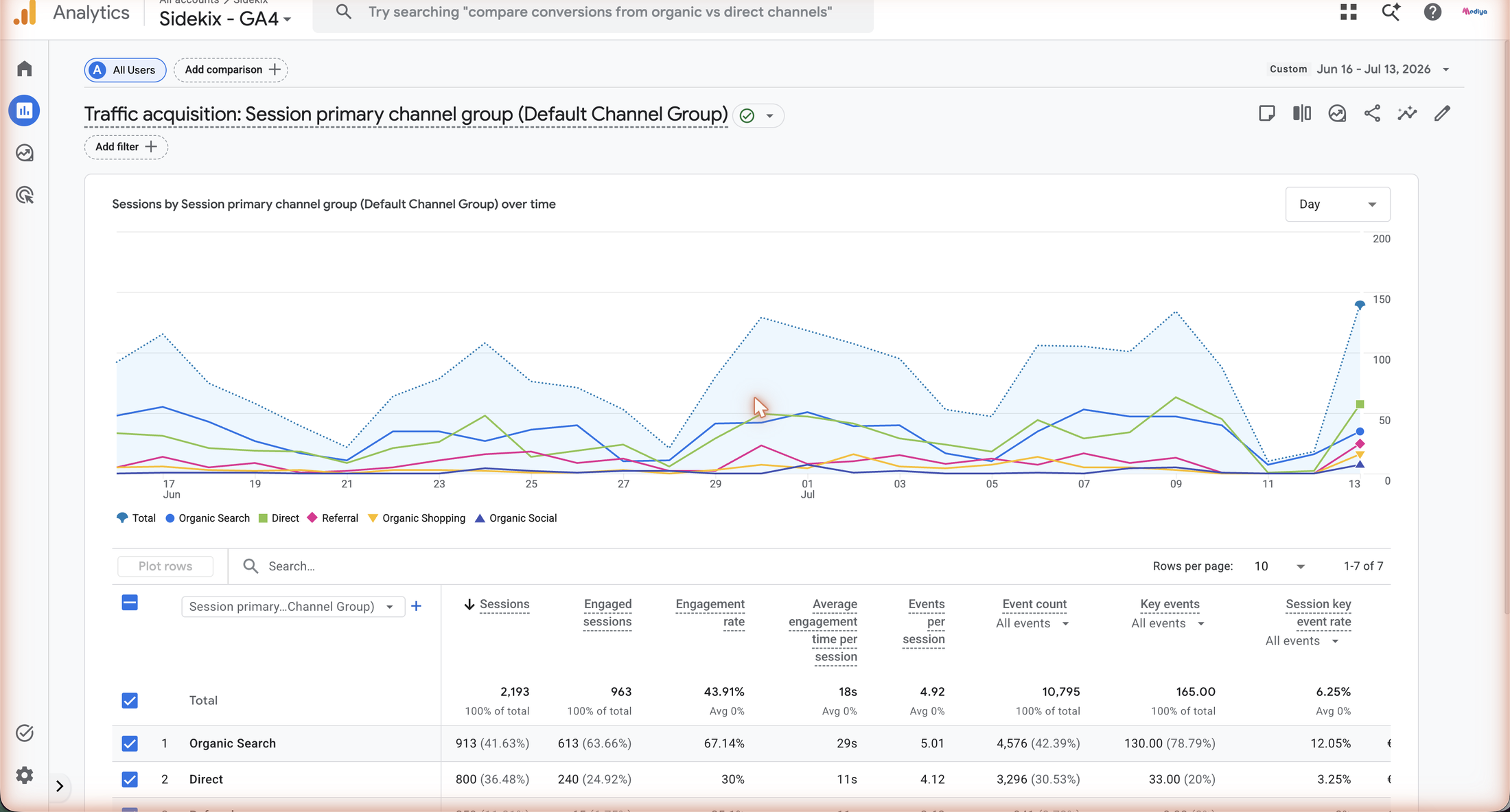Open the Explore section icon

pyautogui.click(x=25, y=153)
